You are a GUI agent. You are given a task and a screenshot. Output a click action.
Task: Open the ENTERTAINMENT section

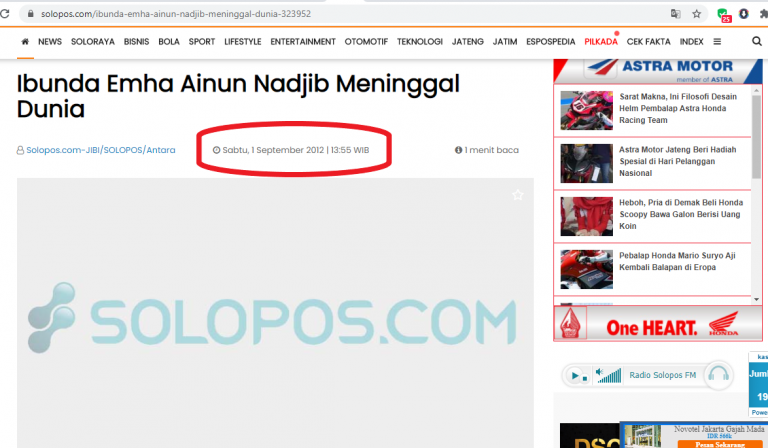(x=303, y=42)
